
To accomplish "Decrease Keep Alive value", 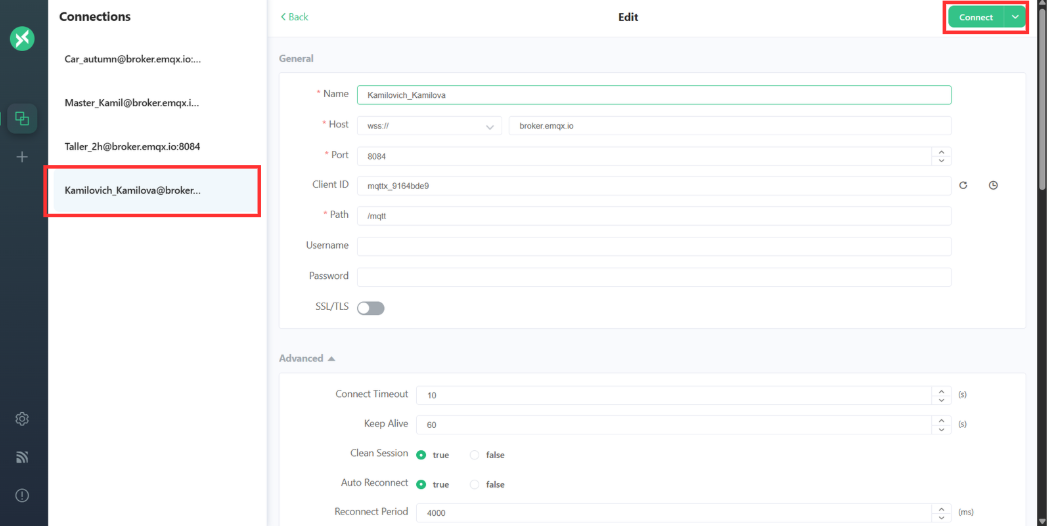I will pos(941,429).
